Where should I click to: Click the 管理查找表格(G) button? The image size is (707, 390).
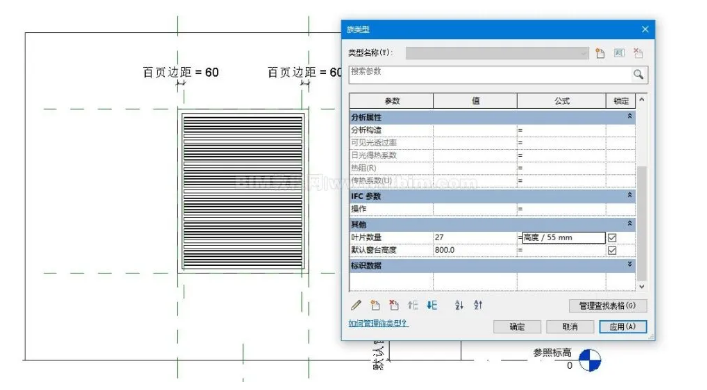(x=608, y=306)
